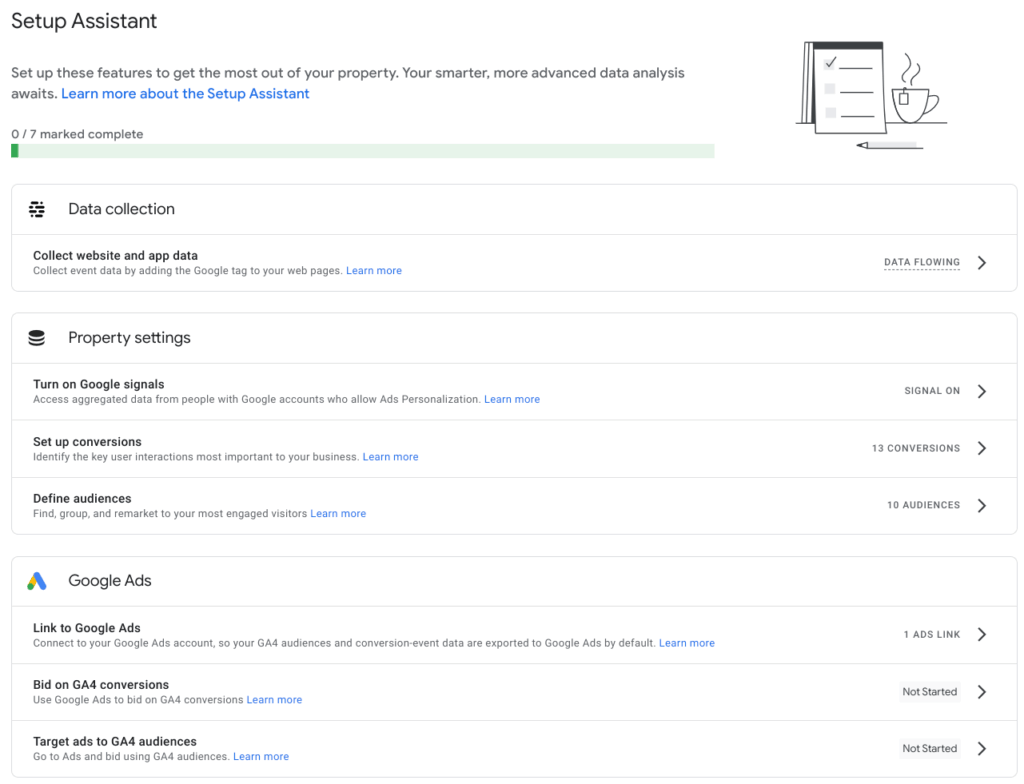Viewport: 1024px width, 784px height.
Task: Click the Google Ads triangle logo icon
Action: 37,580
